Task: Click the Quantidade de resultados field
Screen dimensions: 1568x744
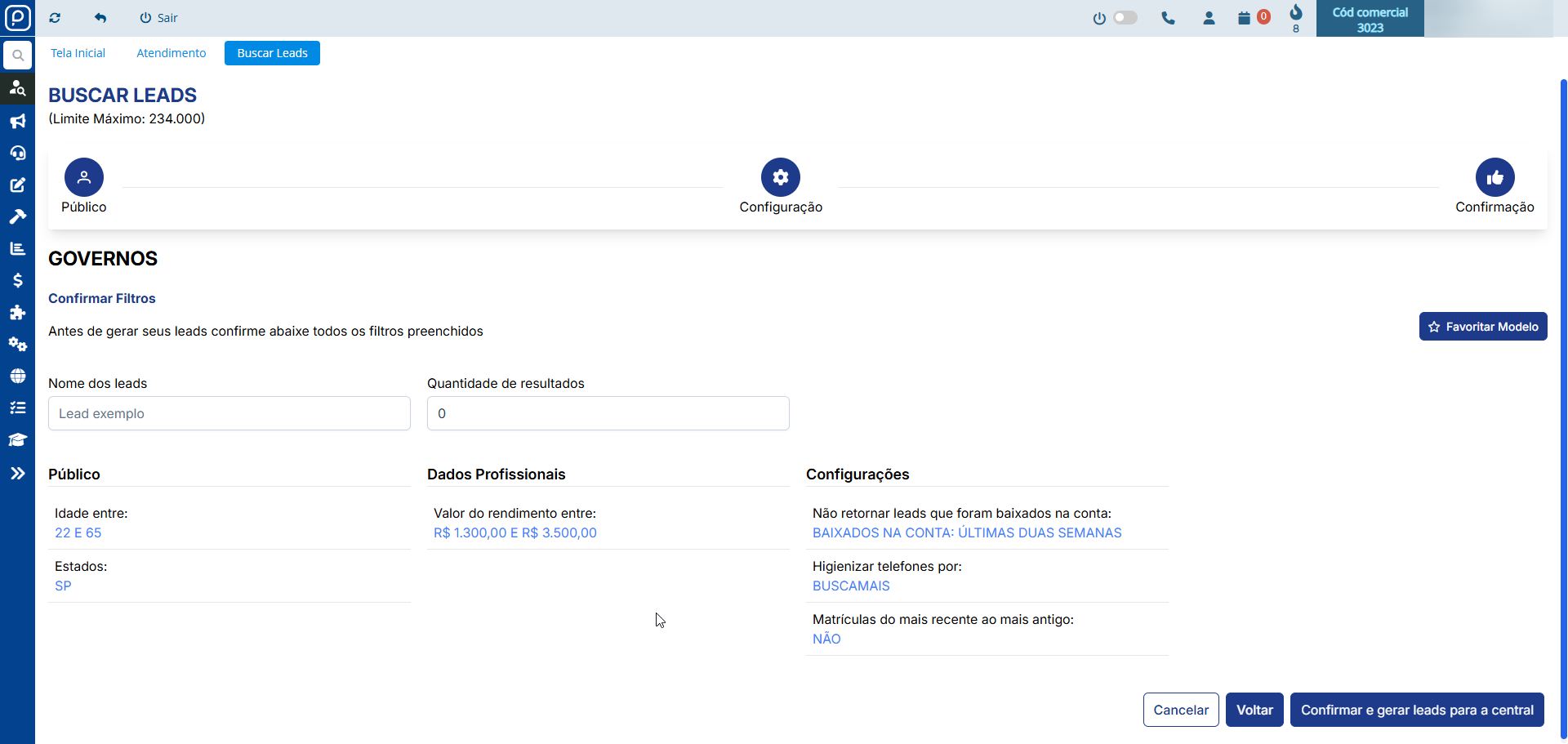Action: click(x=608, y=413)
